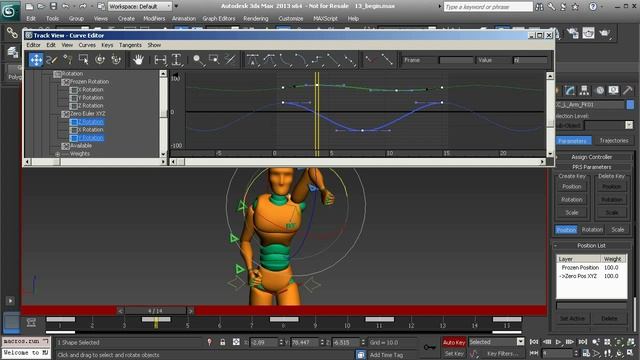Open Curve Editor Curves menu
The image size is (640, 360).
point(87,45)
